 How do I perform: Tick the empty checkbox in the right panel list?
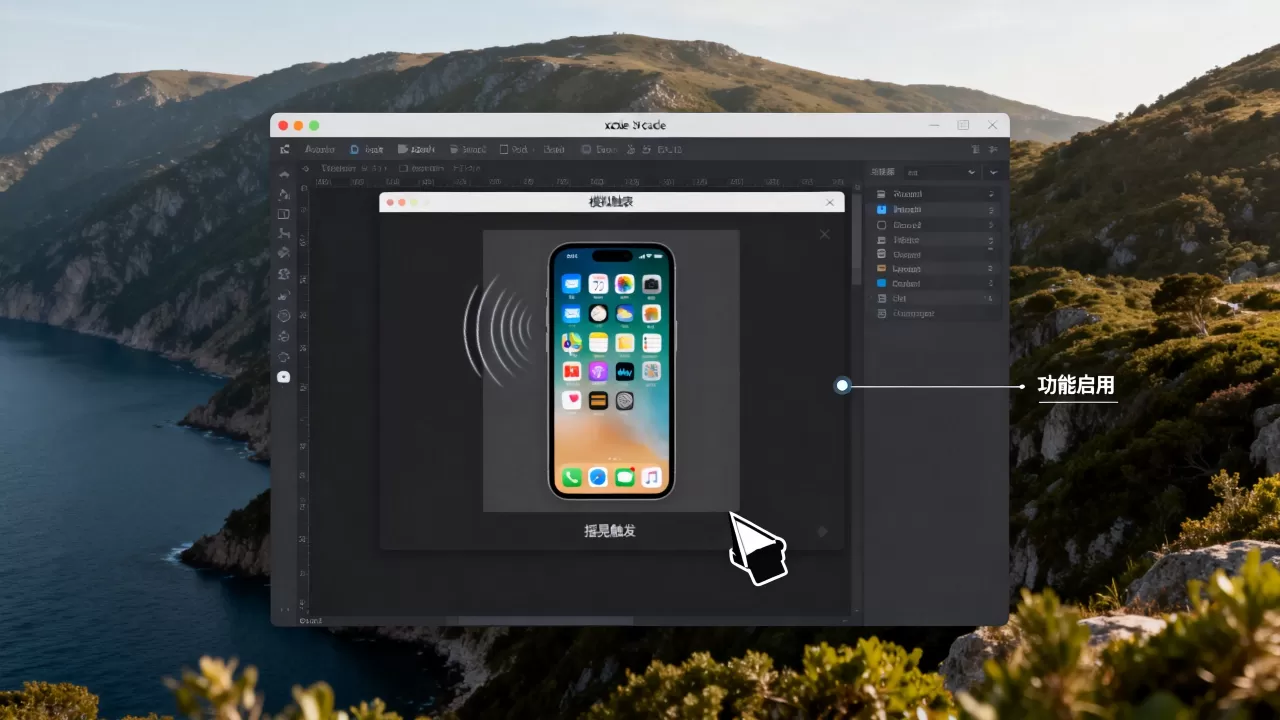coord(881,225)
